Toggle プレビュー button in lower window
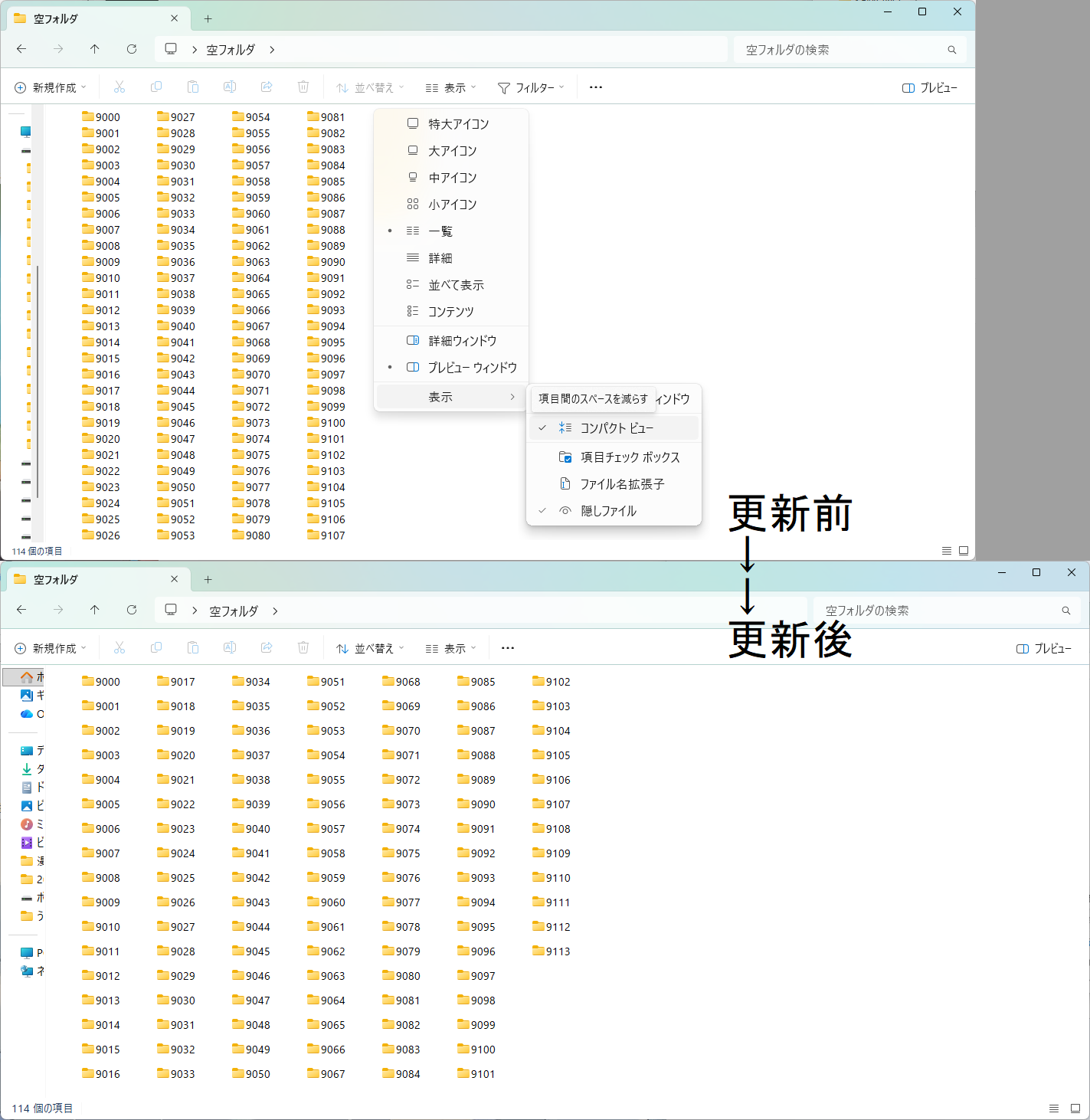The width and height of the screenshot is (1090, 1120). click(1044, 649)
